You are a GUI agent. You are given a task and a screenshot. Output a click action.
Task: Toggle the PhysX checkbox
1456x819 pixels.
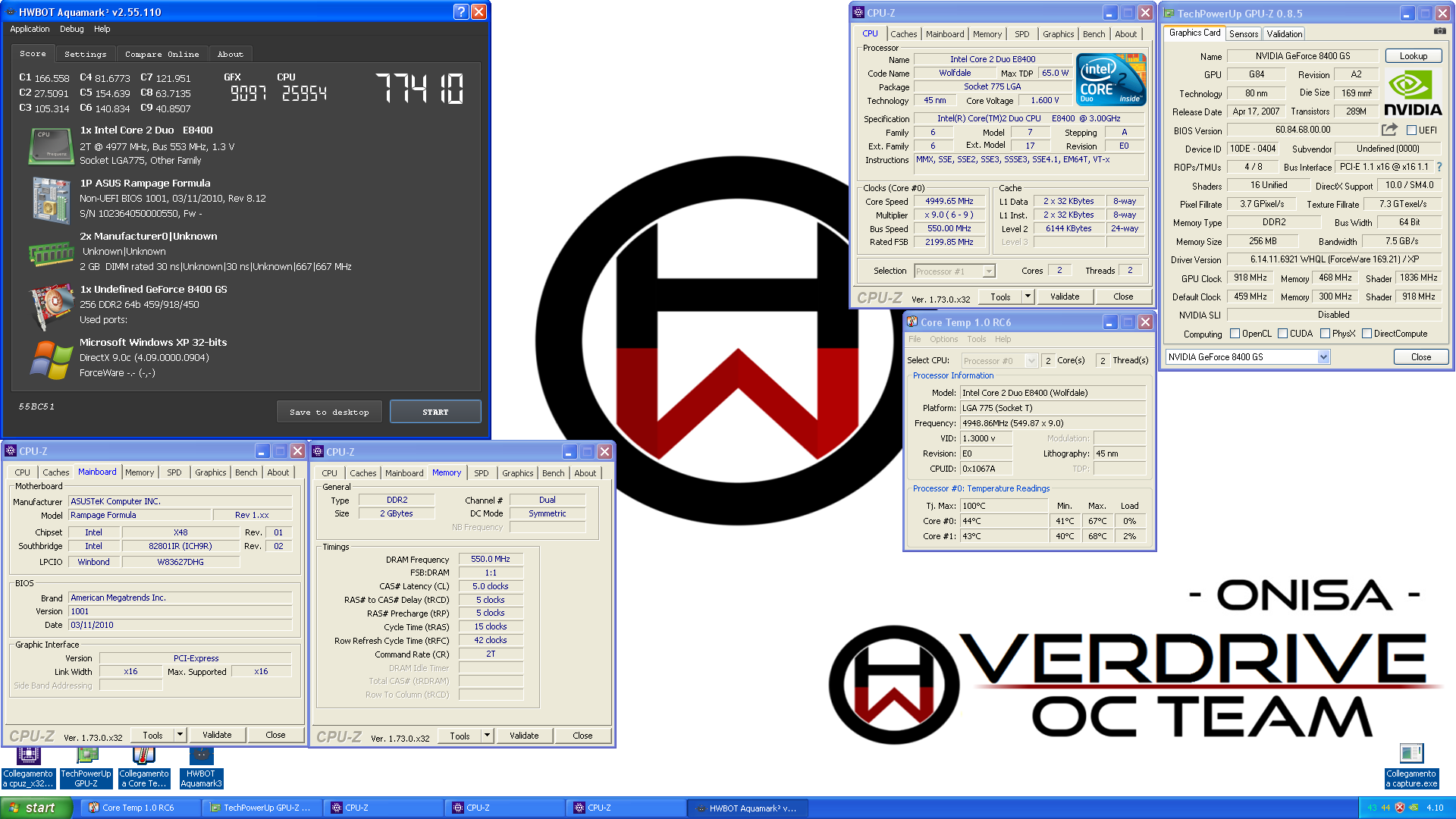pos(1325,333)
